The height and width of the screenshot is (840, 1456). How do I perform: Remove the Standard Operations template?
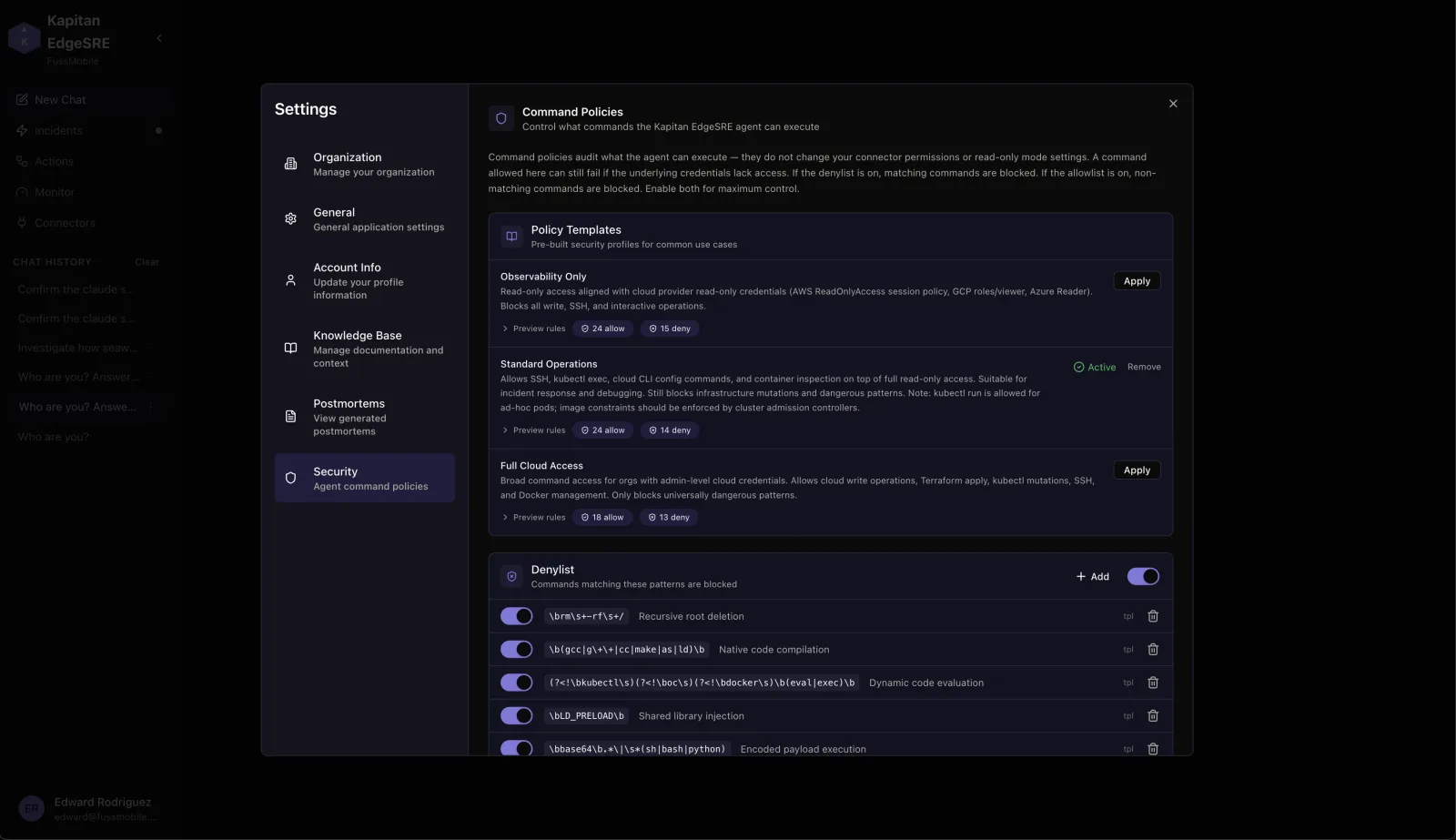pyautogui.click(x=1144, y=367)
